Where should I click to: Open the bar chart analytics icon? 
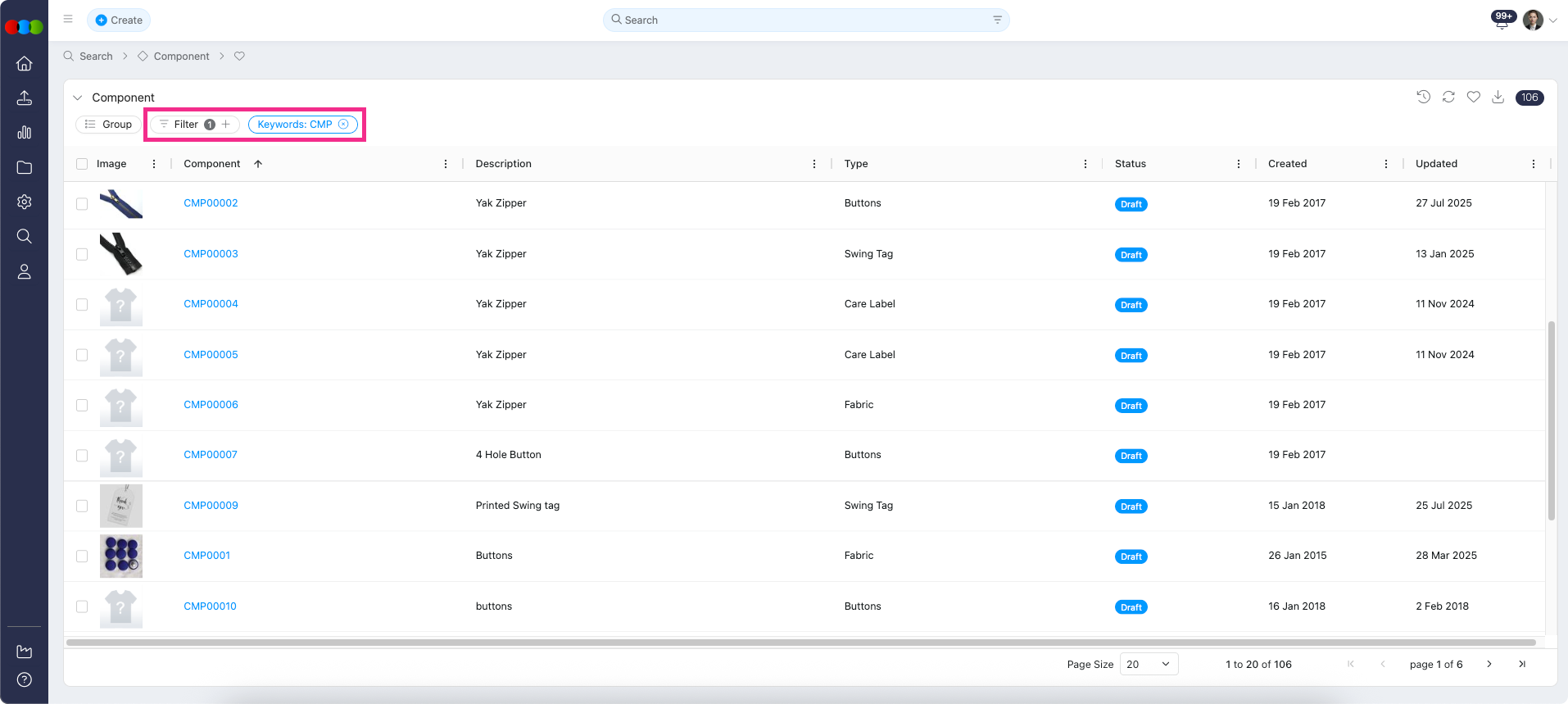[x=25, y=133]
